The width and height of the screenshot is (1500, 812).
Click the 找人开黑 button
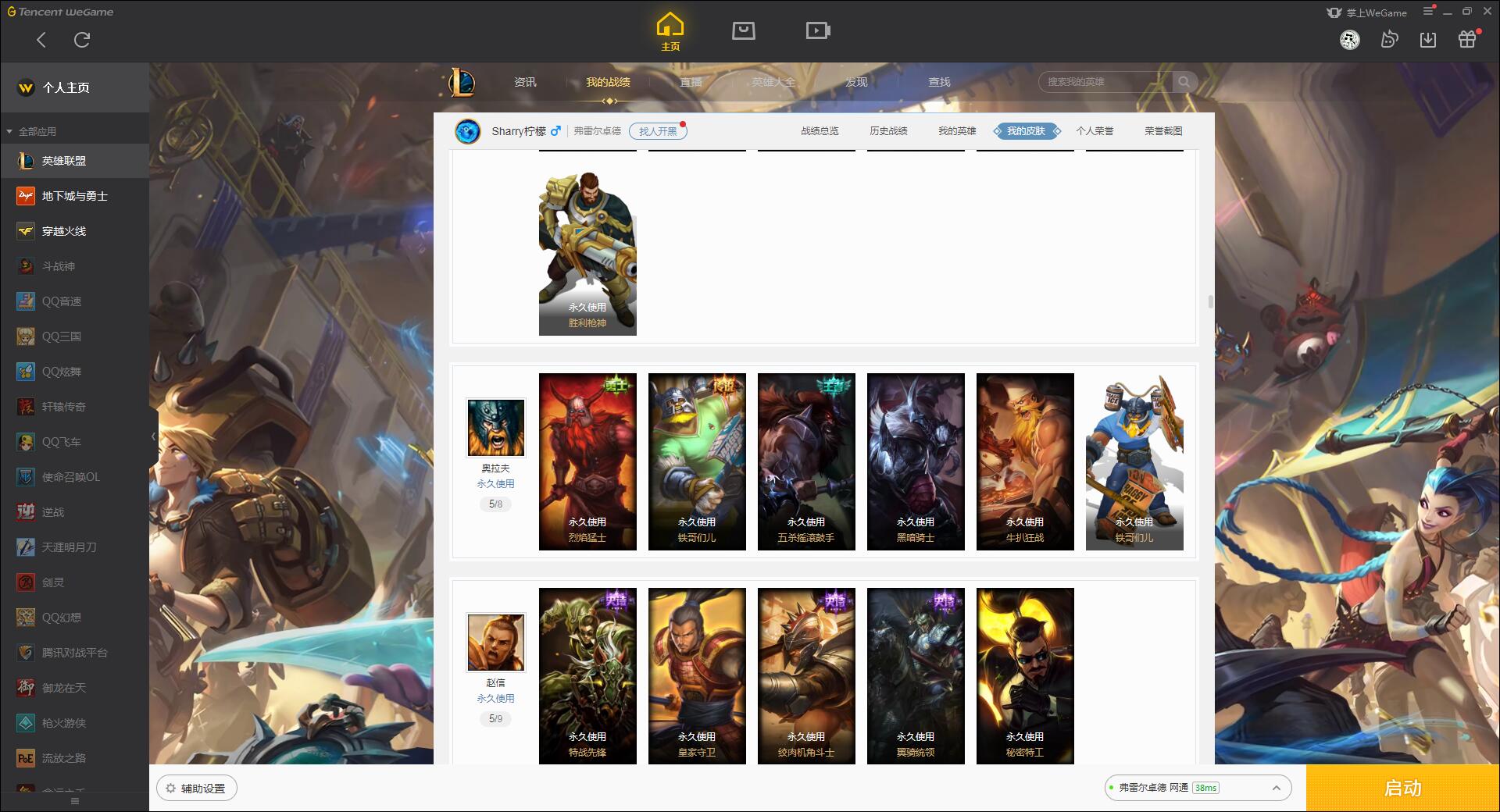point(658,131)
